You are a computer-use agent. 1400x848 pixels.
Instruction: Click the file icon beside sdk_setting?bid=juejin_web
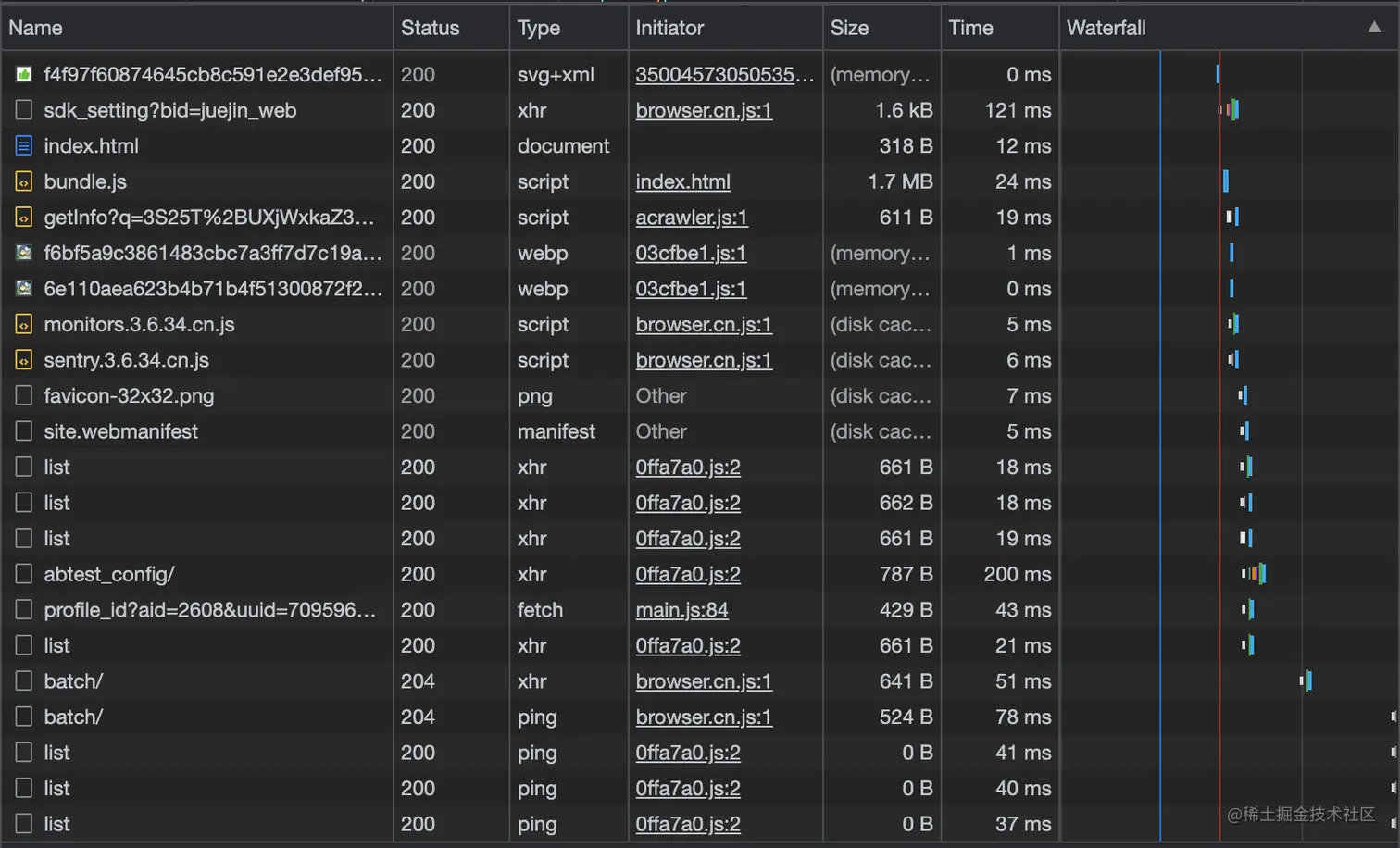click(x=24, y=110)
